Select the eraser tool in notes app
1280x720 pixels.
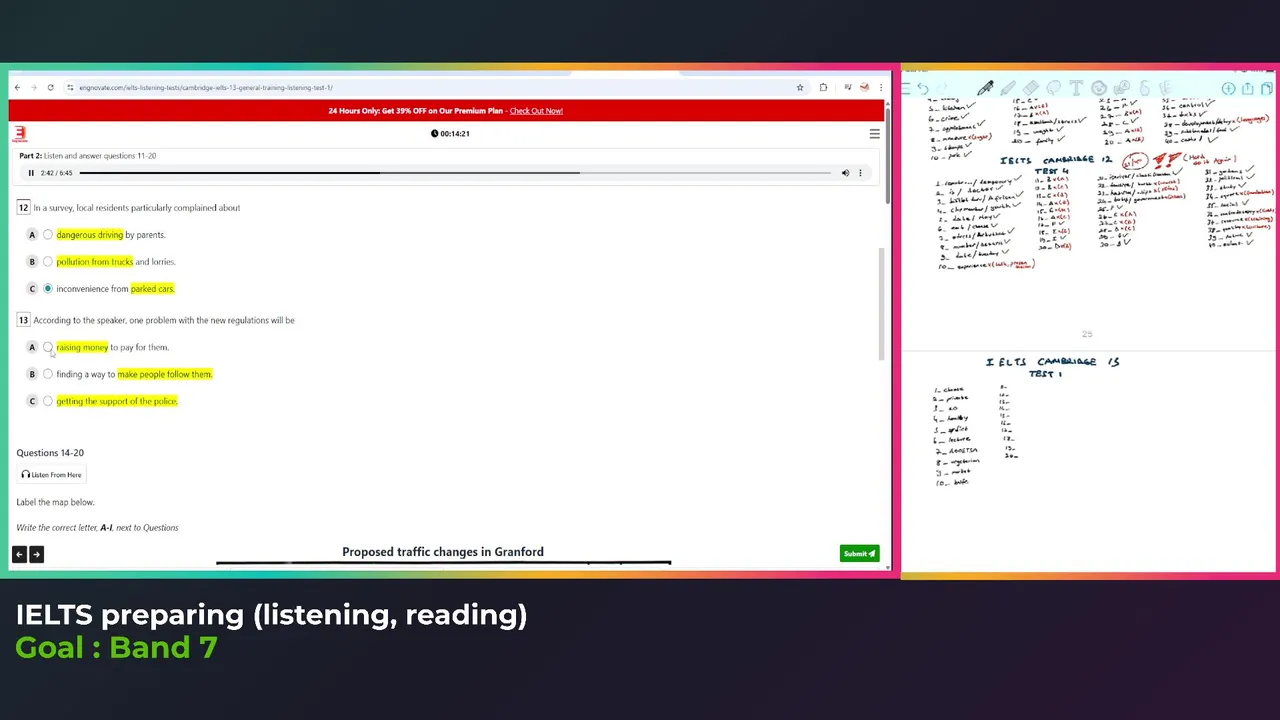pyautogui.click(x=1031, y=89)
